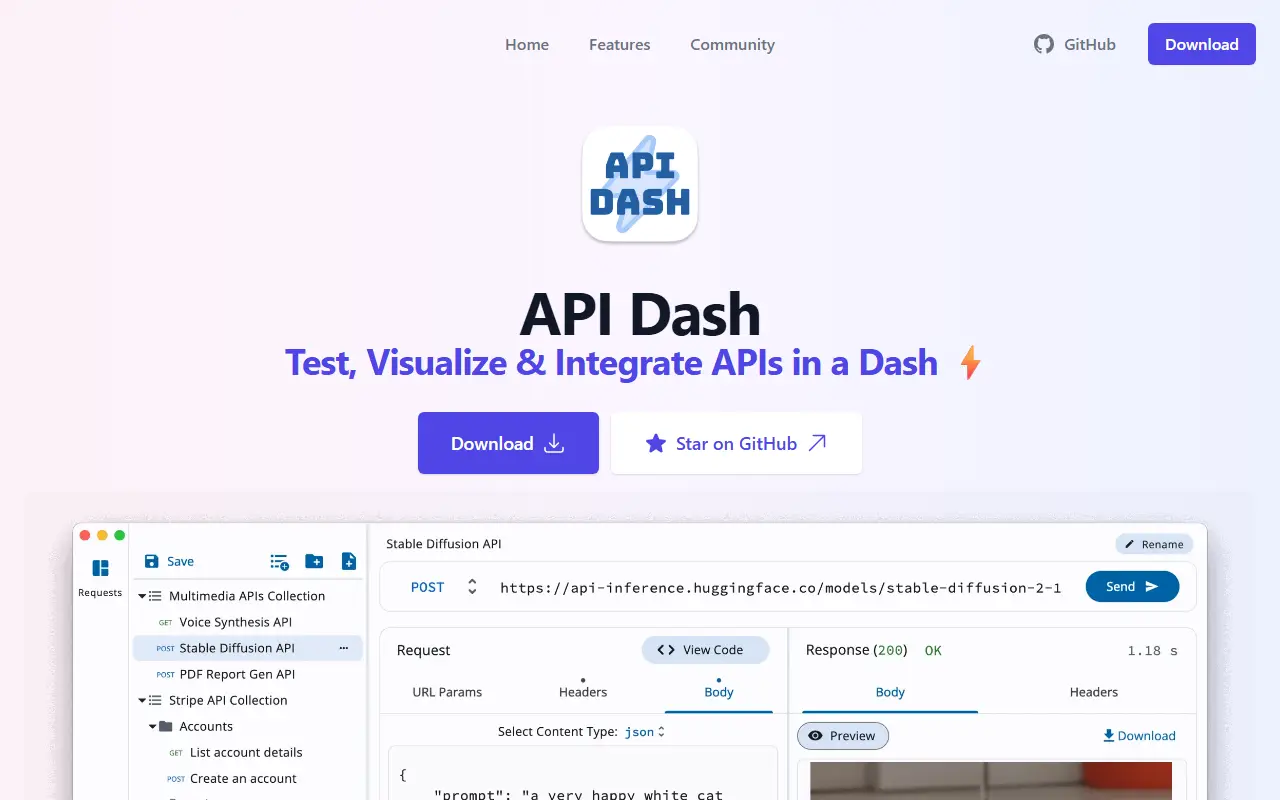Click the new request file icon
The width and height of the screenshot is (1280, 800).
tap(349, 561)
